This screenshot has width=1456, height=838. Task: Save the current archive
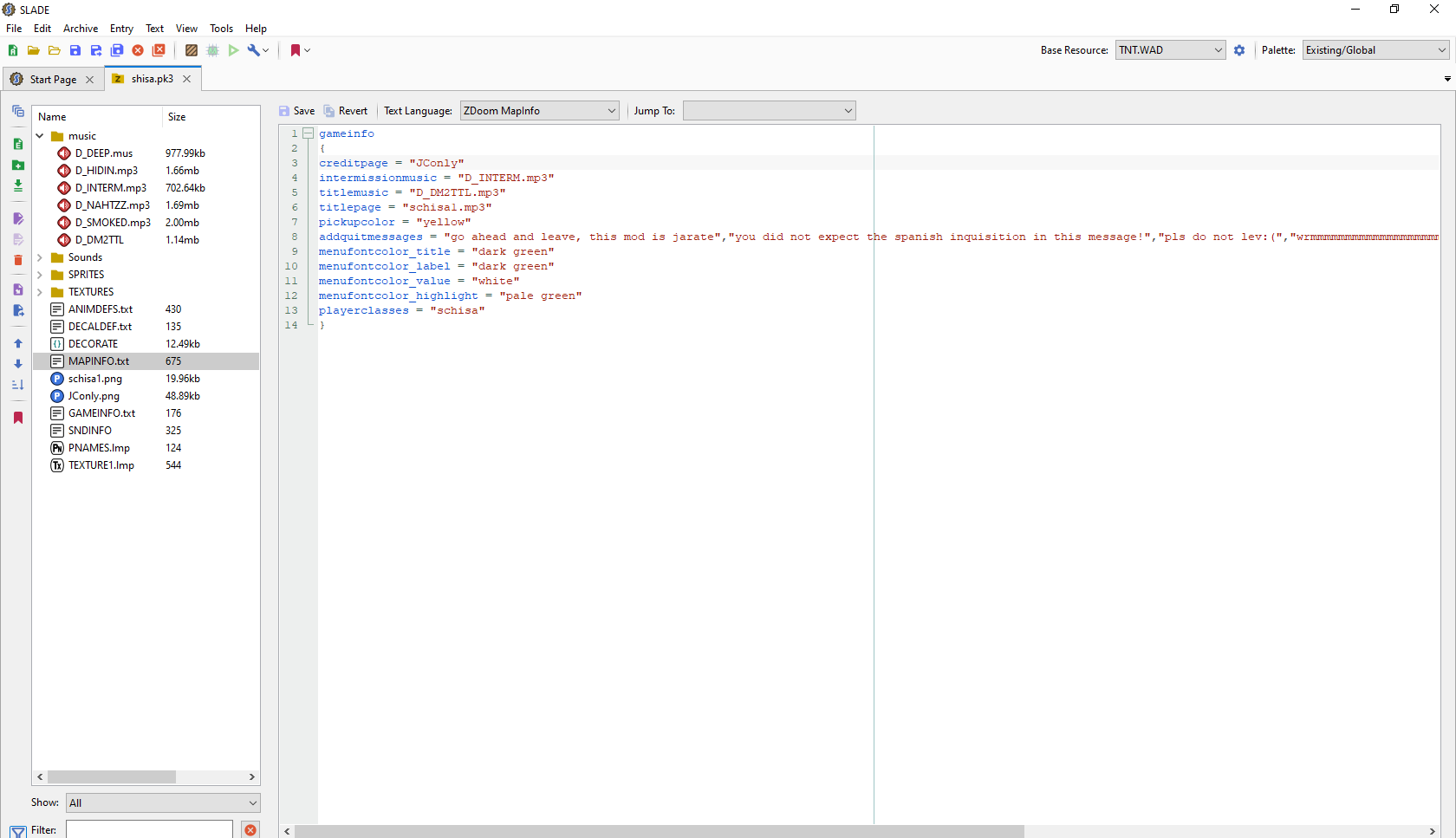[x=75, y=50]
